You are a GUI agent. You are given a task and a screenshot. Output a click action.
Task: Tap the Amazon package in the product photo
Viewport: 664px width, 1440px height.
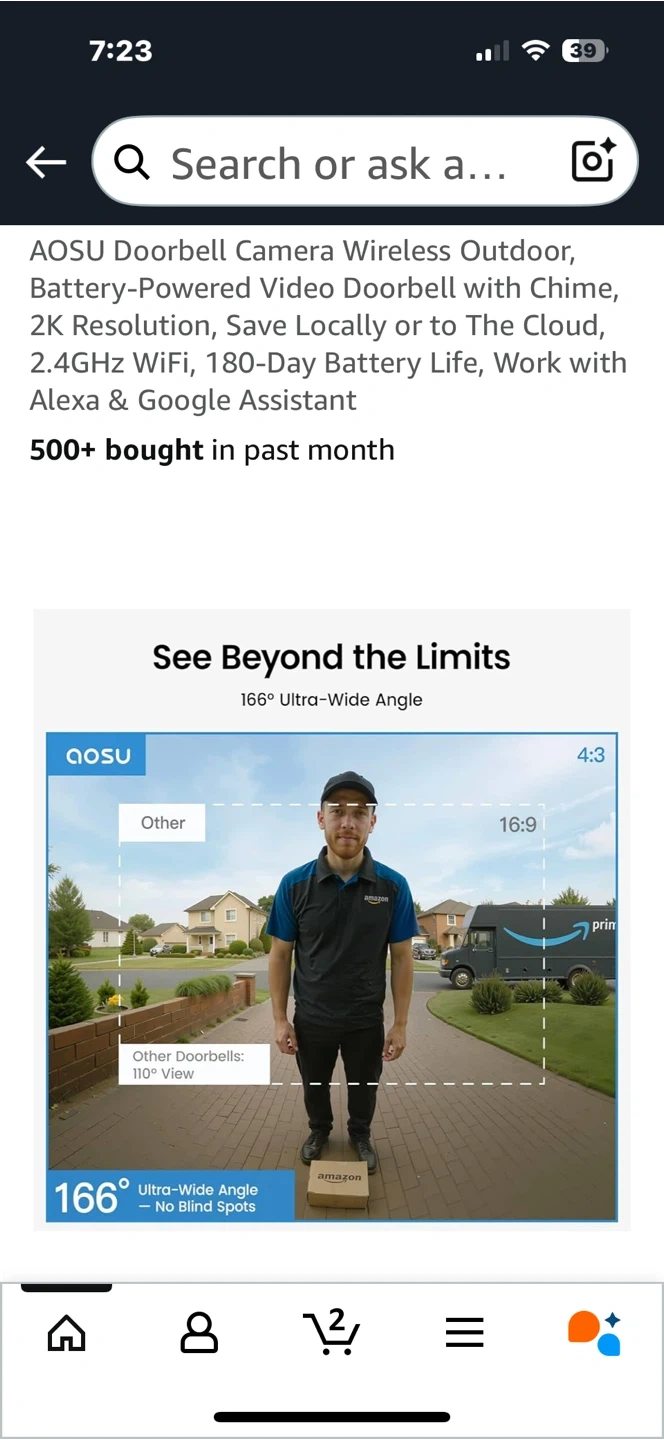pyautogui.click(x=338, y=1184)
